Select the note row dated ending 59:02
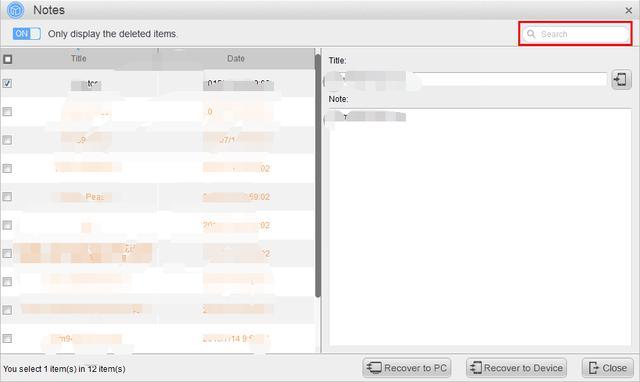 pyautogui.click(x=158, y=197)
